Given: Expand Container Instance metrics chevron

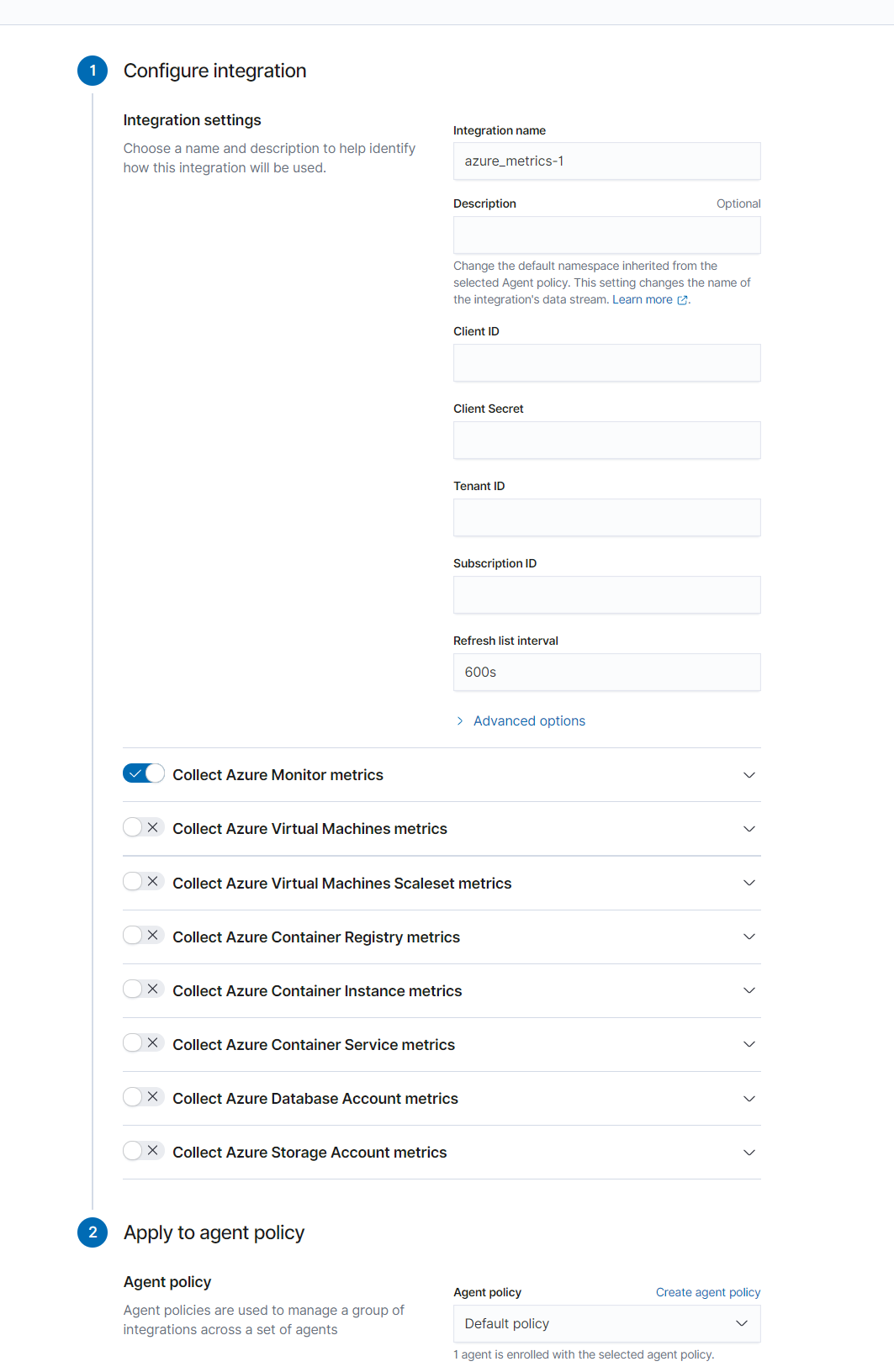Looking at the screenshot, I should (x=749, y=990).
